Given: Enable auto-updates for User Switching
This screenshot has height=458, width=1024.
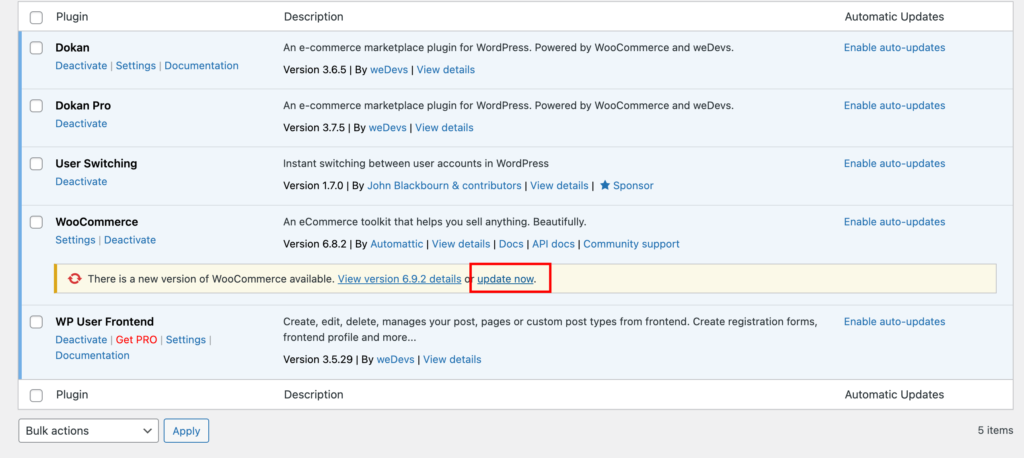Looking at the screenshot, I should [894, 164].
